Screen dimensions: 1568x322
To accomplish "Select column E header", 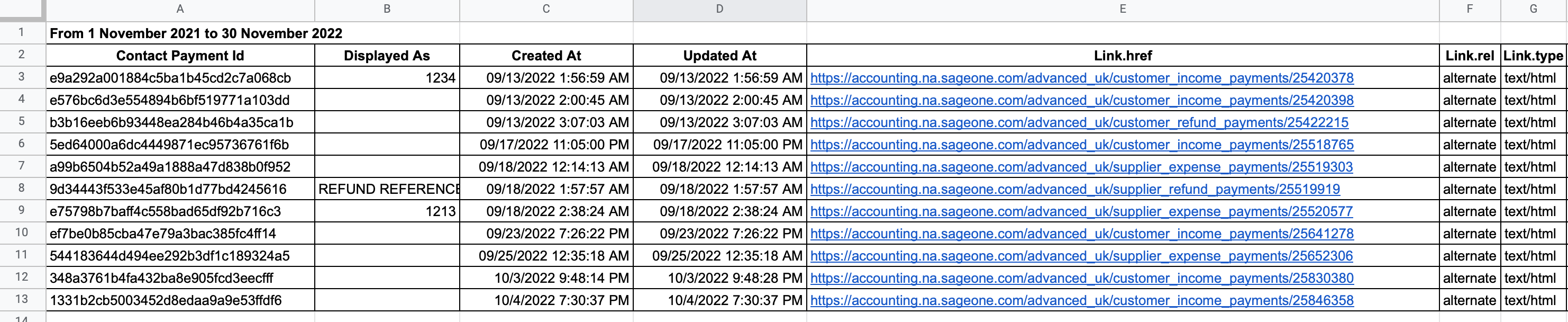I will click(1123, 9).
